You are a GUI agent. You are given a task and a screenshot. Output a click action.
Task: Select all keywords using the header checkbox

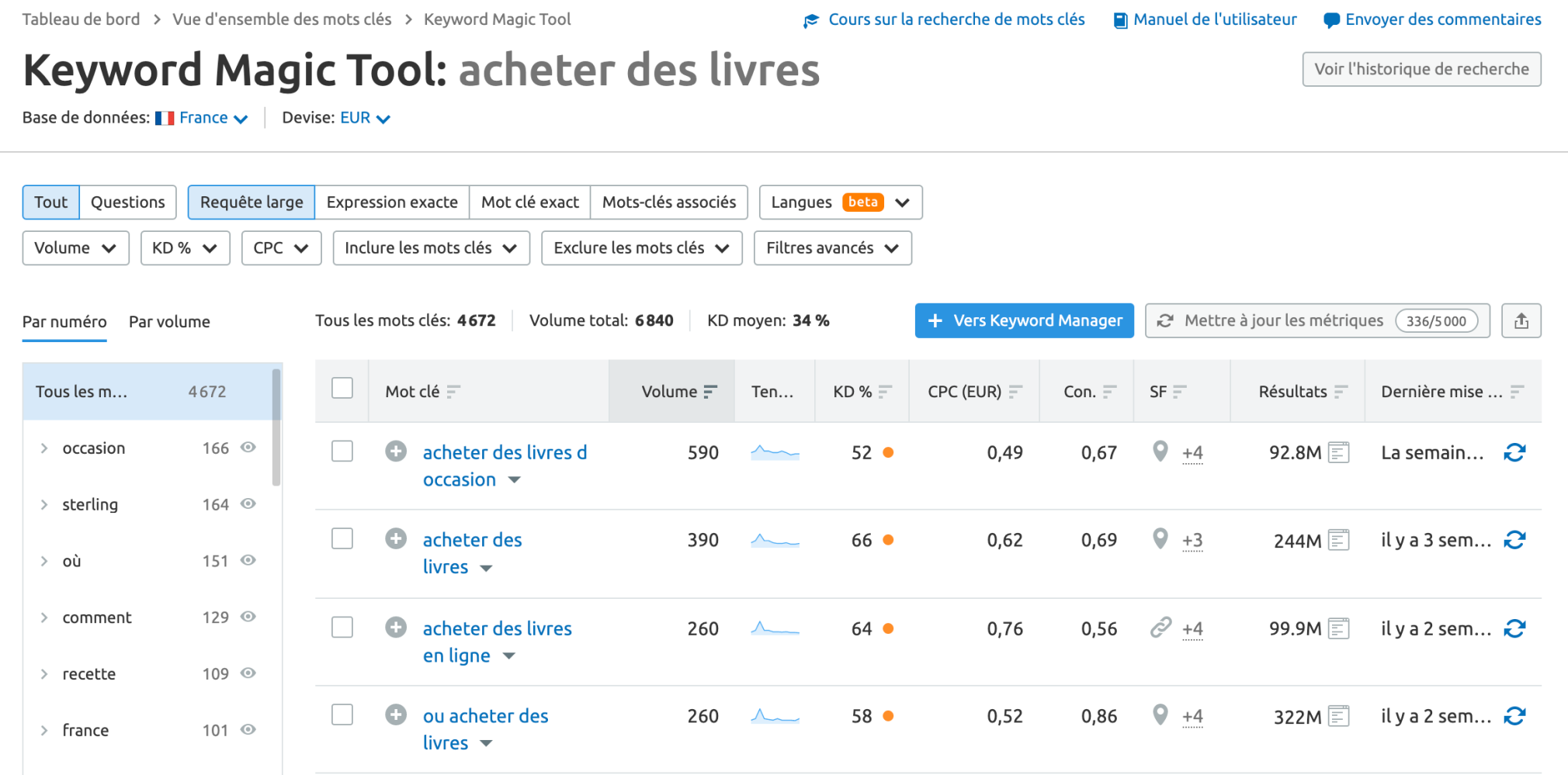tap(342, 387)
